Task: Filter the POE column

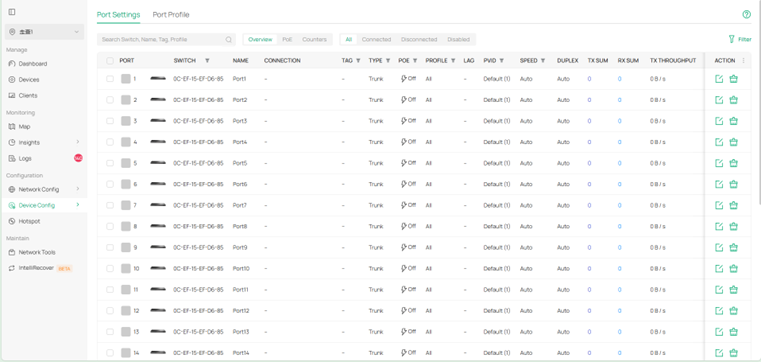Action: (x=415, y=61)
